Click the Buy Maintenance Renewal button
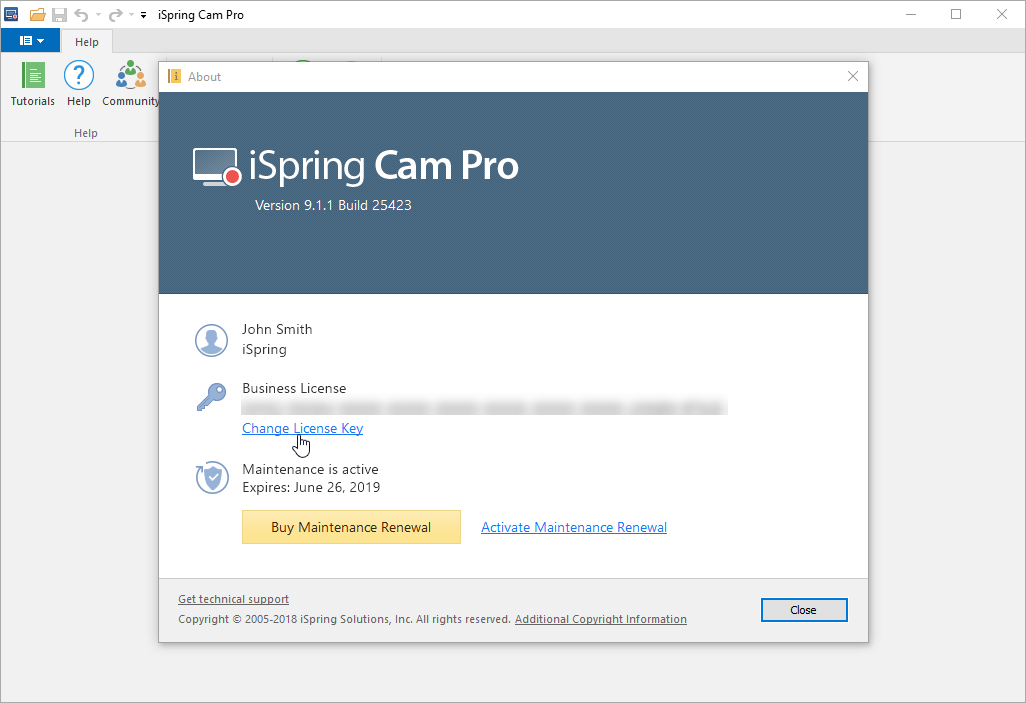Viewport: 1026px width, 703px height. coord(351,527)
